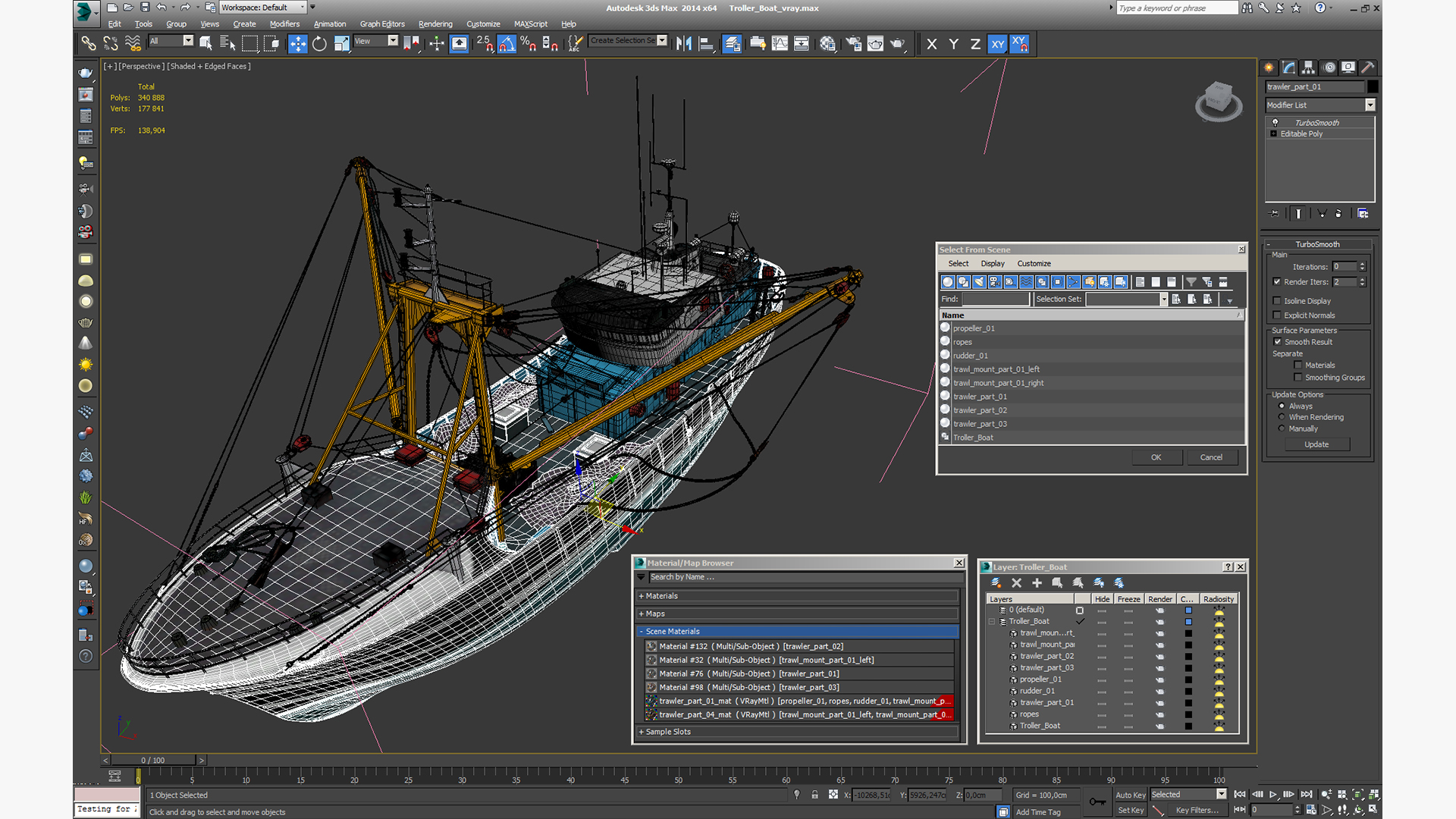Image resolution: width=1456 pixels, height=819 pixels.
Task: Click the funnel filter icon in Select From Scene
Action: (1191, 282)
